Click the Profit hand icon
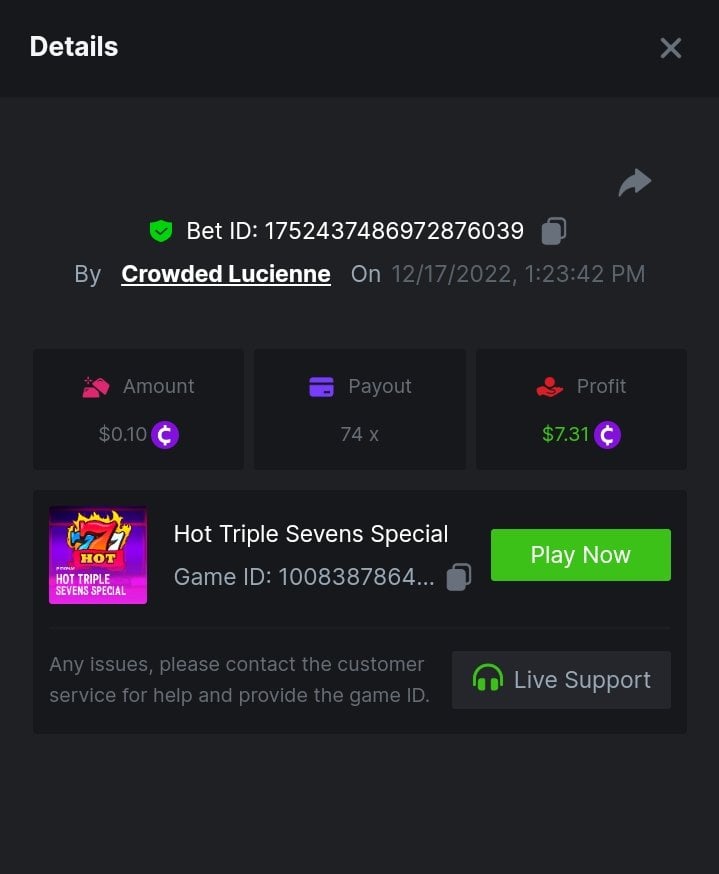The height and width of the screenshot is (874, 719). 550,387
